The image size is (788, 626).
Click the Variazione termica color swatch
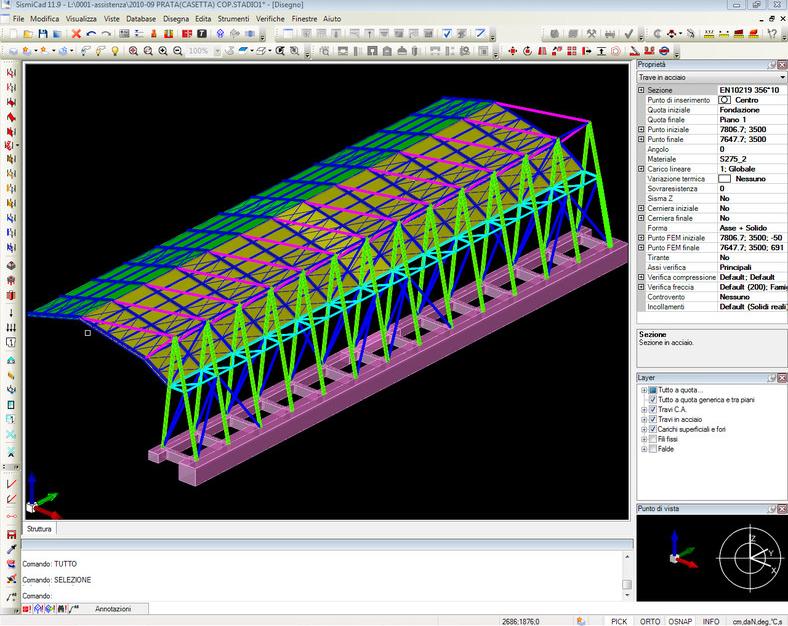pyautogui.click(x=725, y=179)
